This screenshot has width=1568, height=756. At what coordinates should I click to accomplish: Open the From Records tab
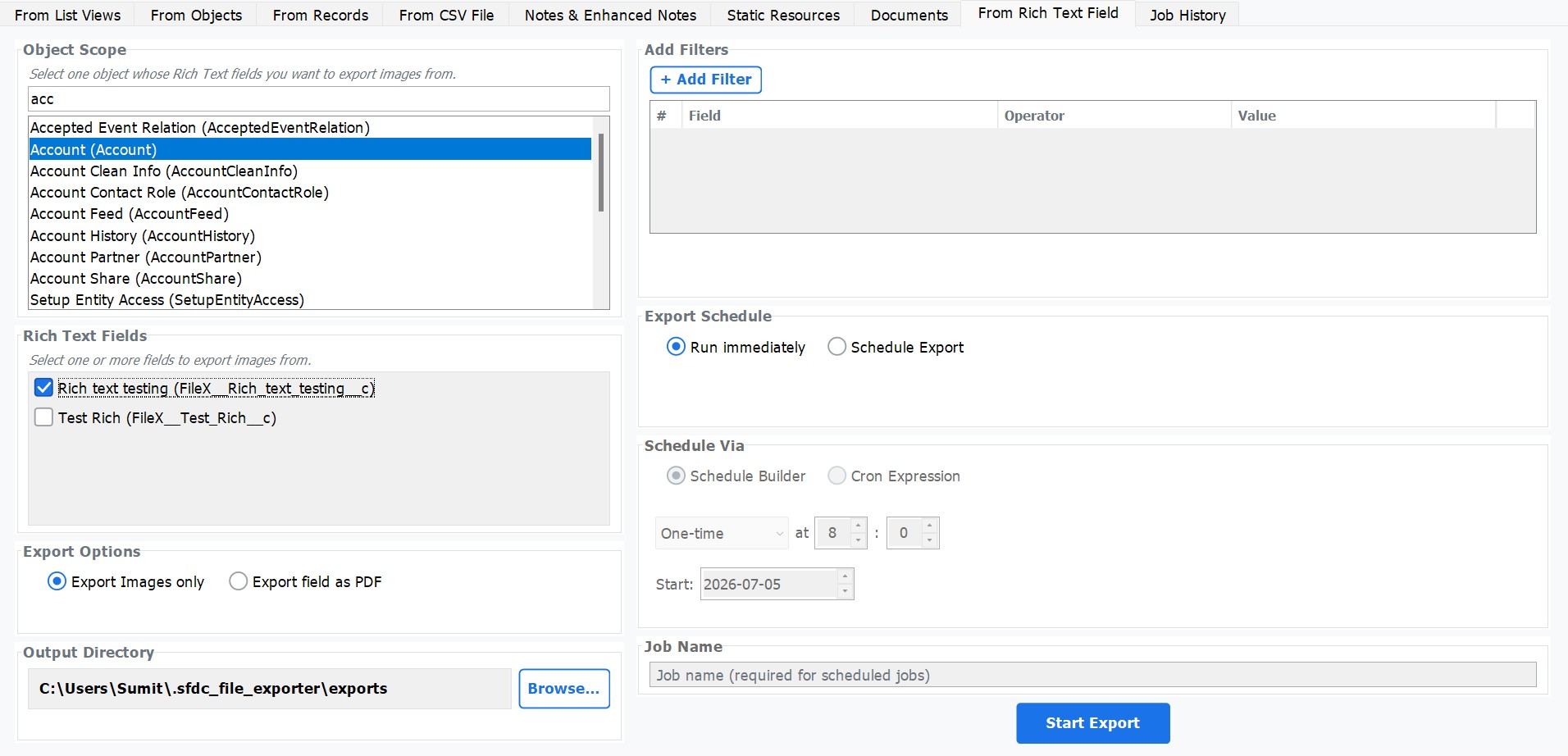pos(321,15)
